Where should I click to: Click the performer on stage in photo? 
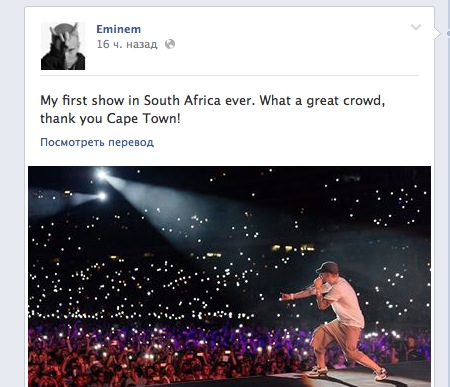[x=337, y=320]
